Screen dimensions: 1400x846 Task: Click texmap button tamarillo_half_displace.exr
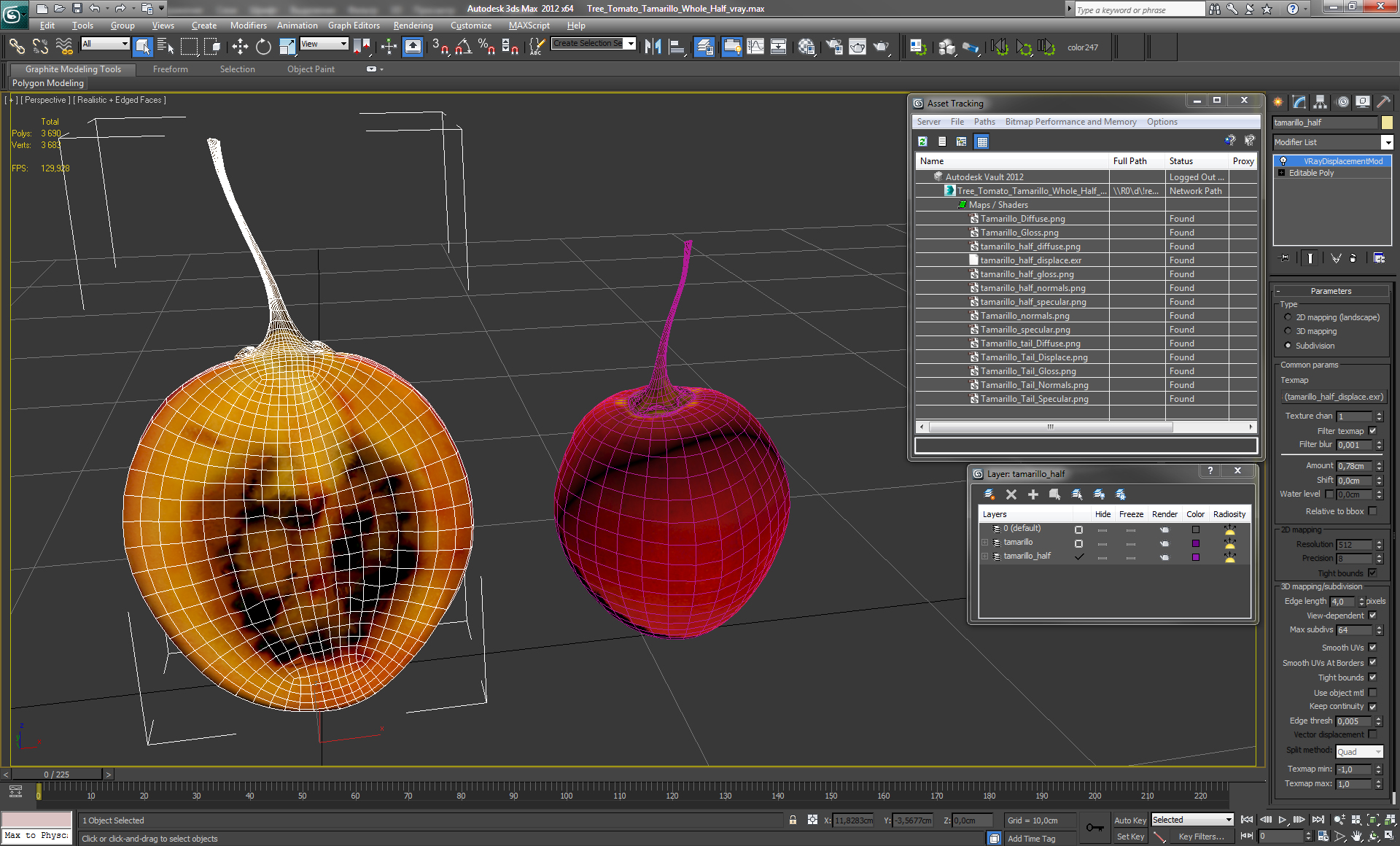(x=1333, y=397)
